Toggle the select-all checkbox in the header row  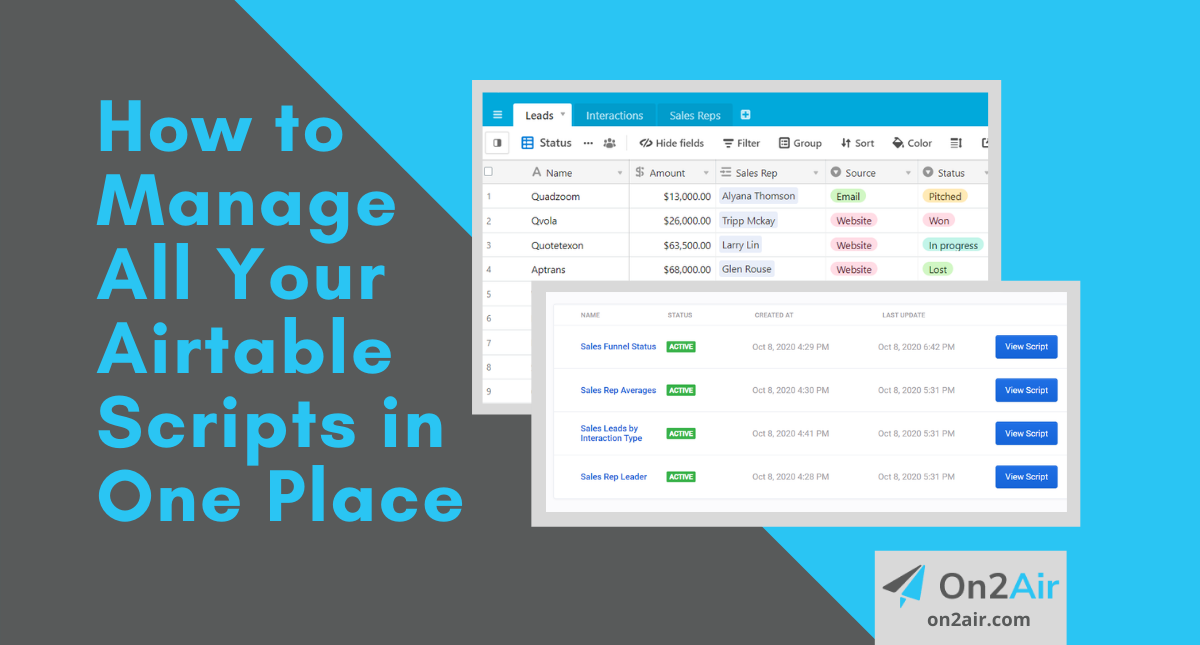487,171
